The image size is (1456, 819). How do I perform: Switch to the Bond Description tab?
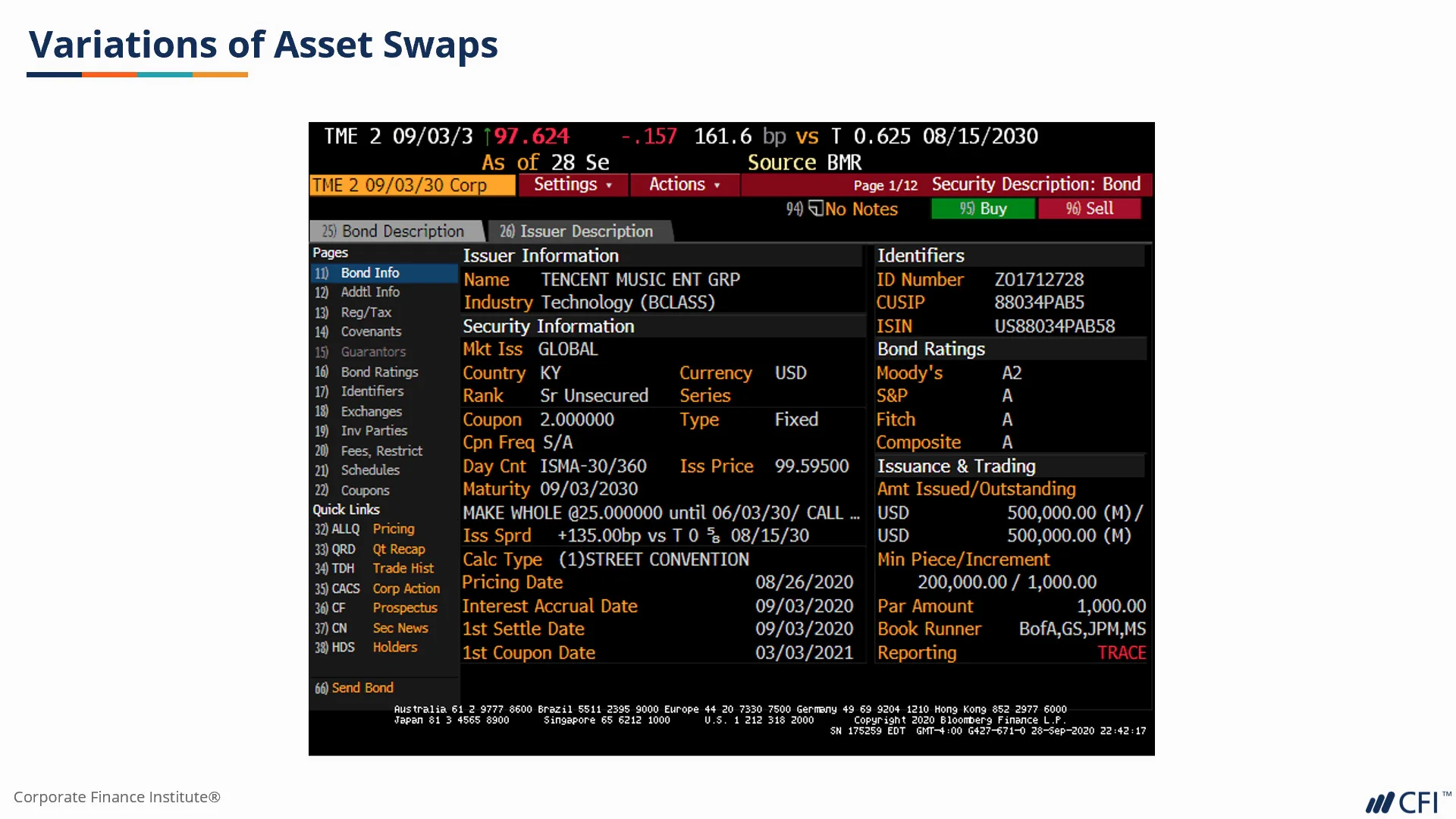[396, 231]
